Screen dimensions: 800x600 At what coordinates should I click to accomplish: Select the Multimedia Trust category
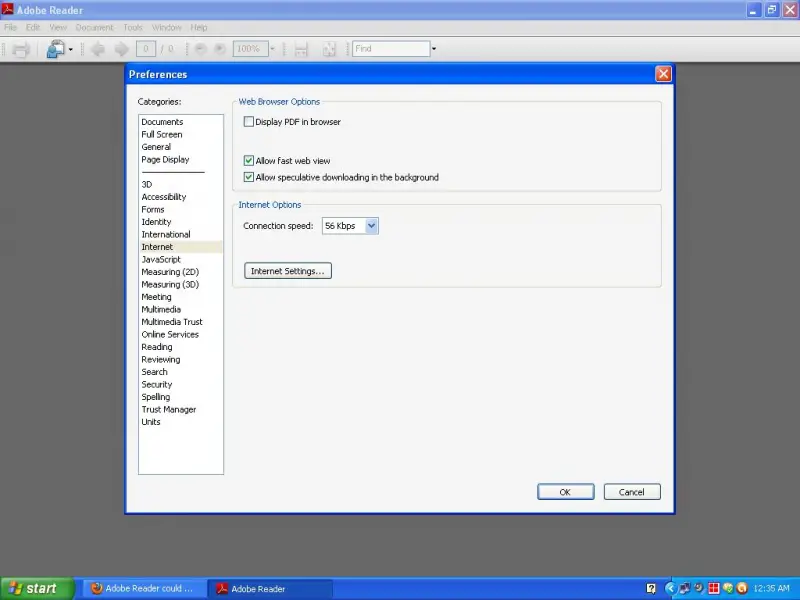tap(172, 322)
